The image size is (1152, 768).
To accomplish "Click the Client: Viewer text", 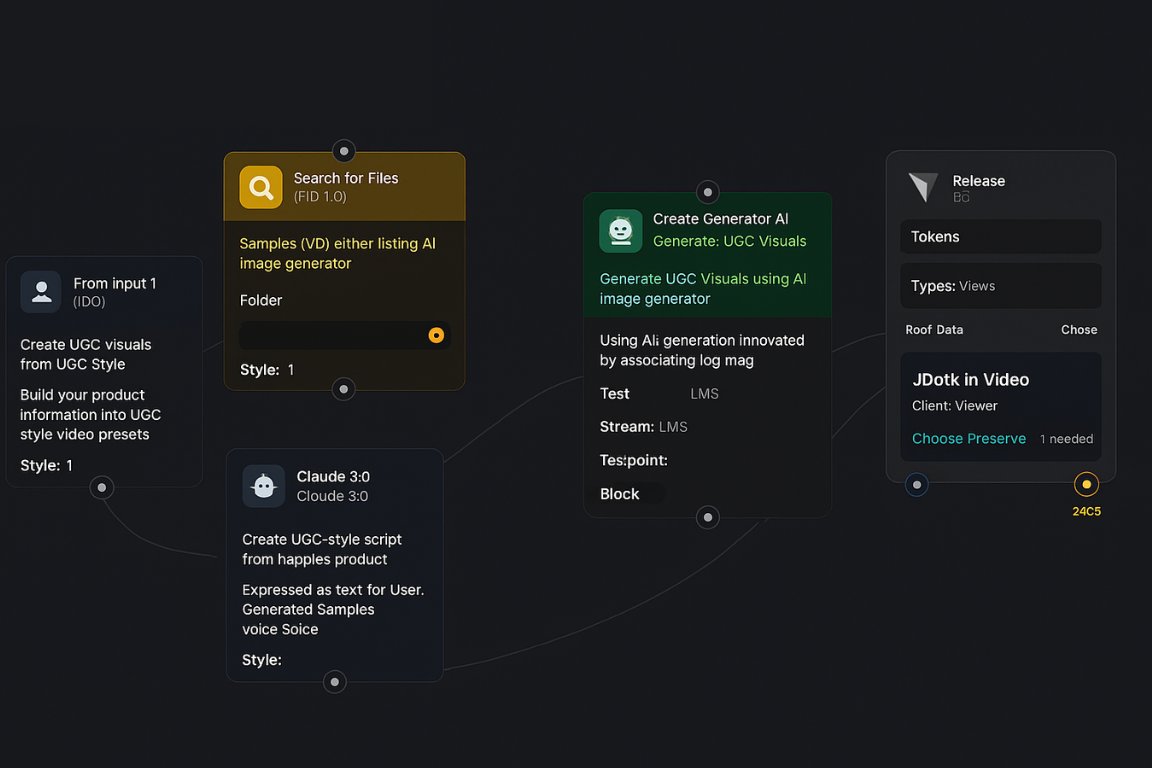I will (954, 406).
